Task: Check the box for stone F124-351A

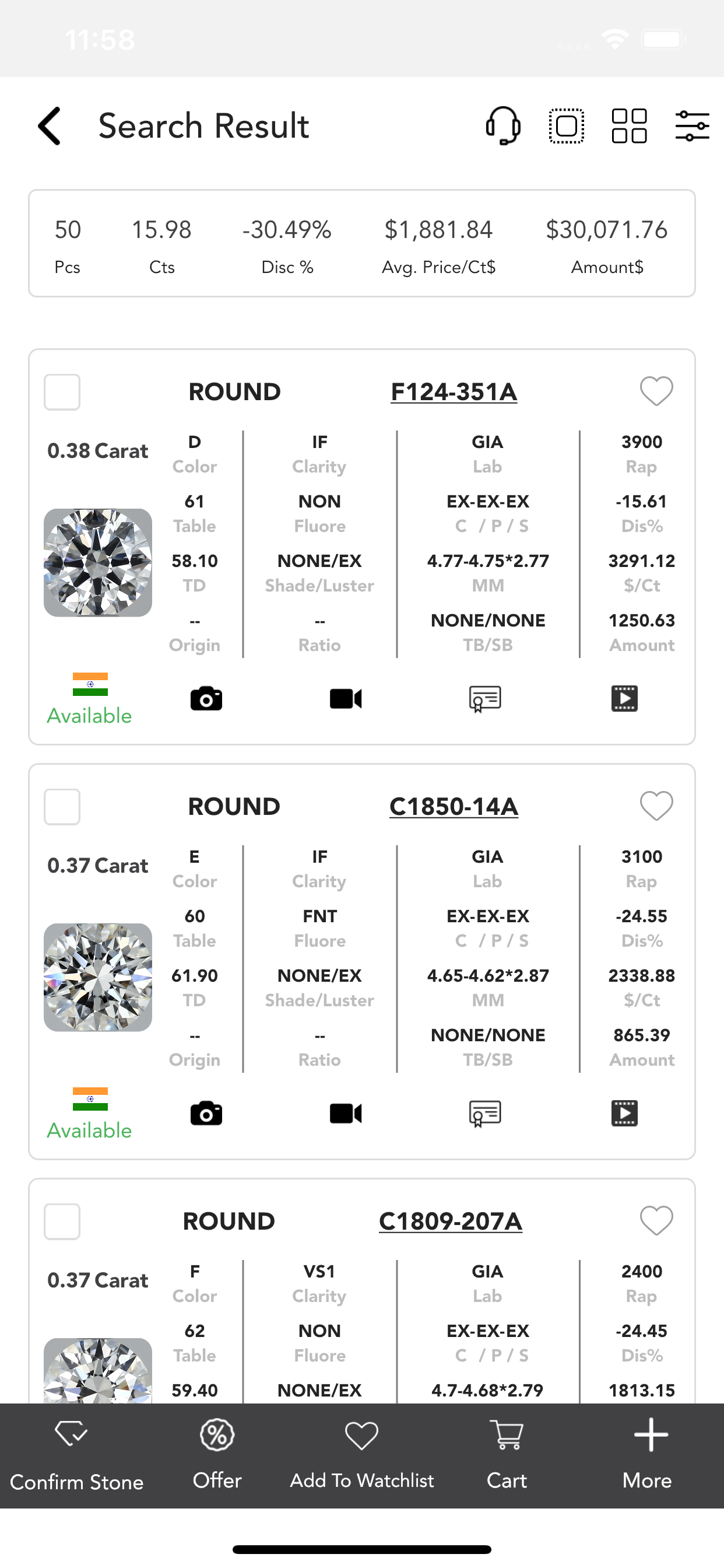Action: [x=62, y=392]
